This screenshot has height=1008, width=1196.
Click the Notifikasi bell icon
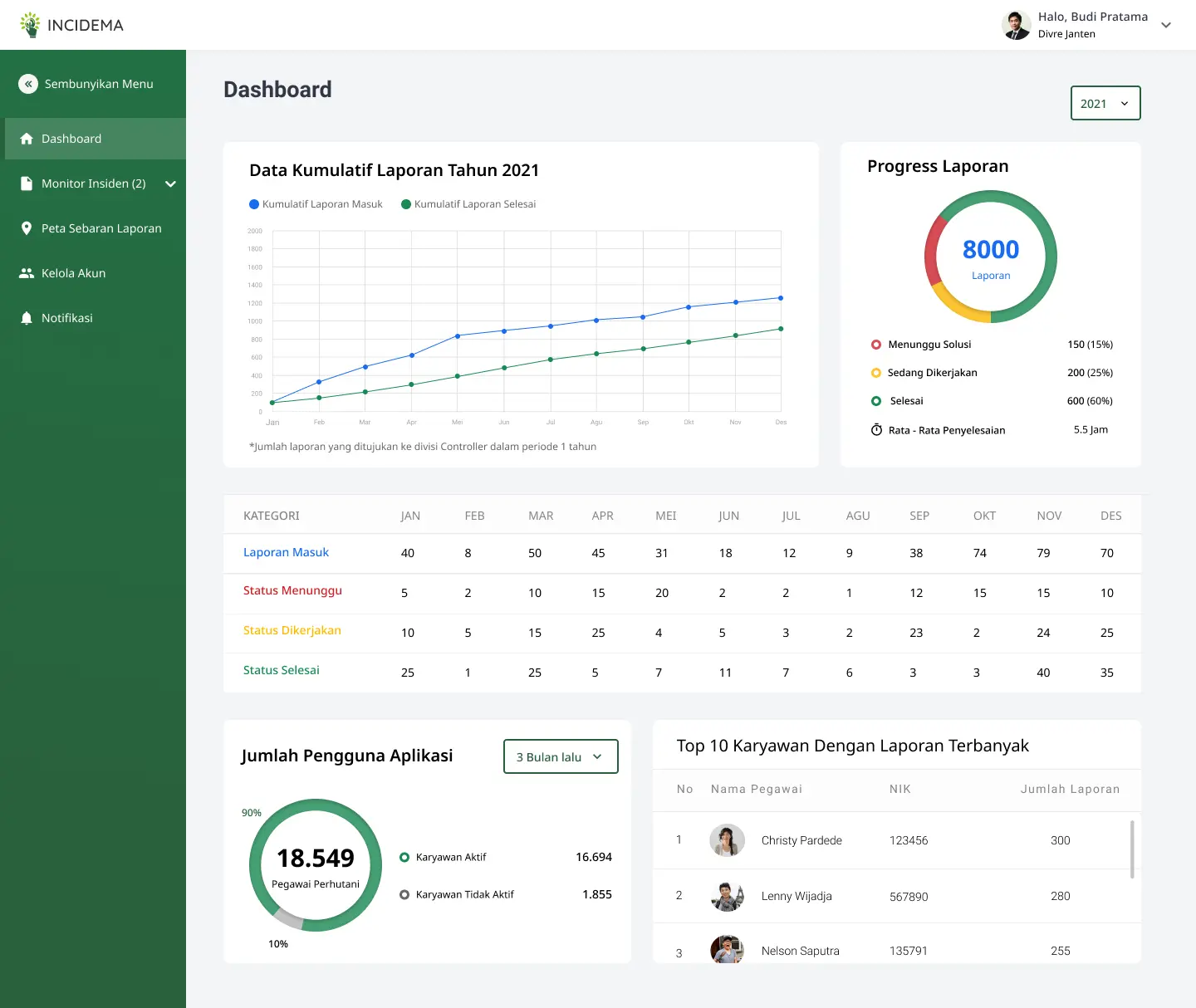coord(27,318)
